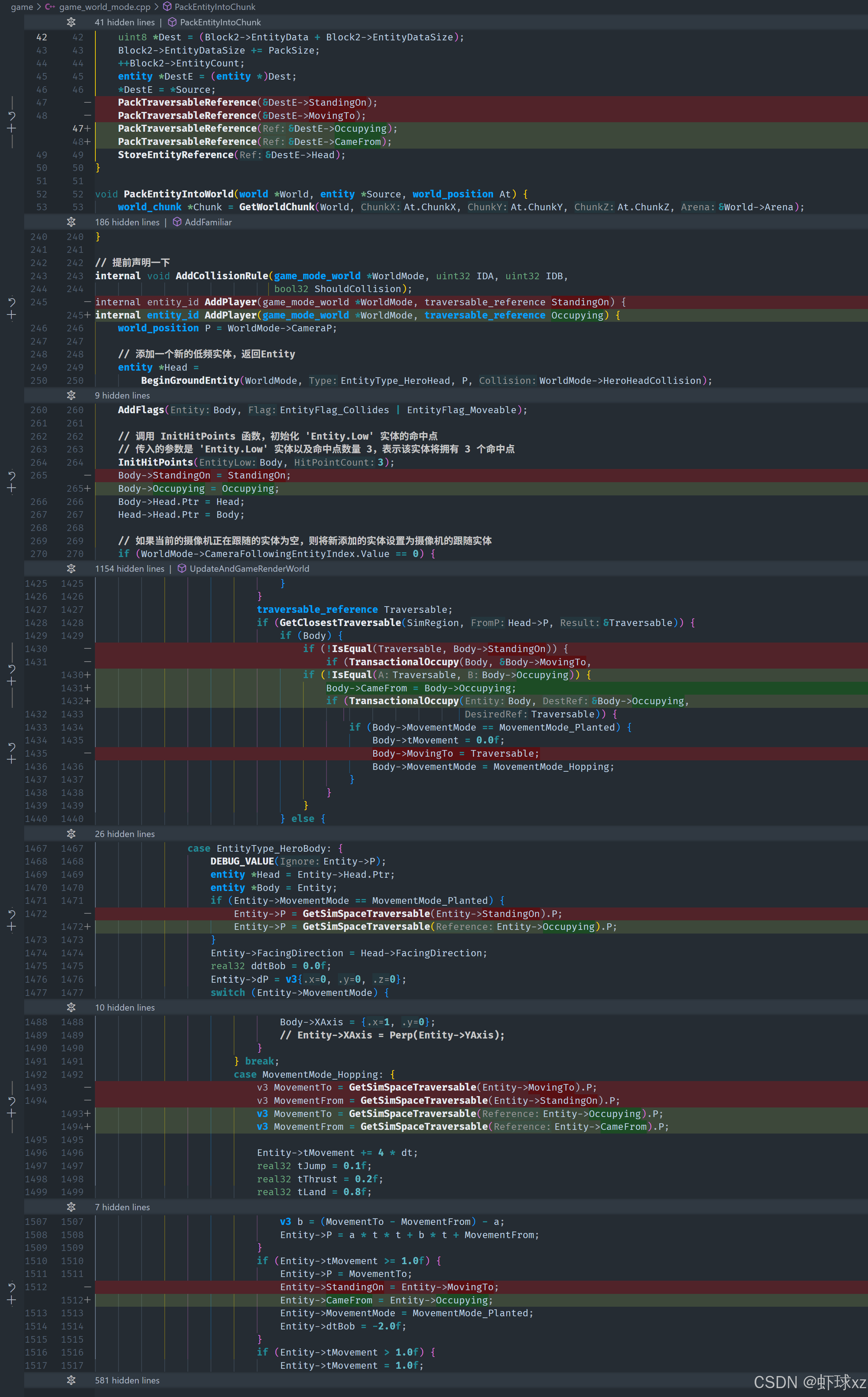Click UpdateAndGameRenderWorld label in hidden lines bar
Image resolution: width=868 pixels, height=1397 pixels.
(249, 568)
